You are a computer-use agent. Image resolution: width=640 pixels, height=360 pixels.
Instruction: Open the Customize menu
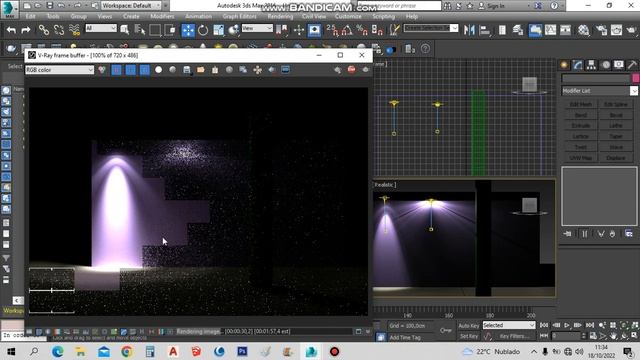click(348, 16)
